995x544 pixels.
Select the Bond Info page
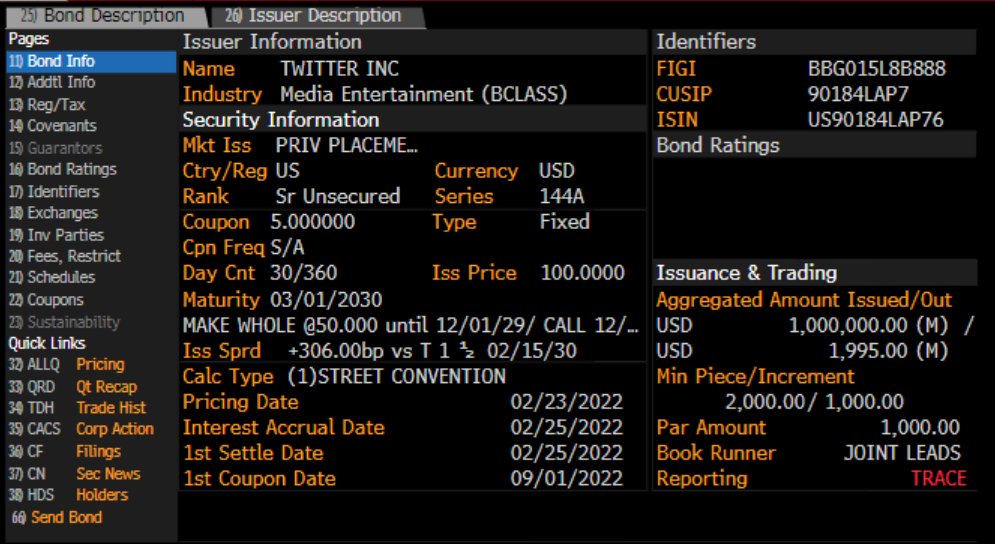pyautogui.click(x=91, y=62)
